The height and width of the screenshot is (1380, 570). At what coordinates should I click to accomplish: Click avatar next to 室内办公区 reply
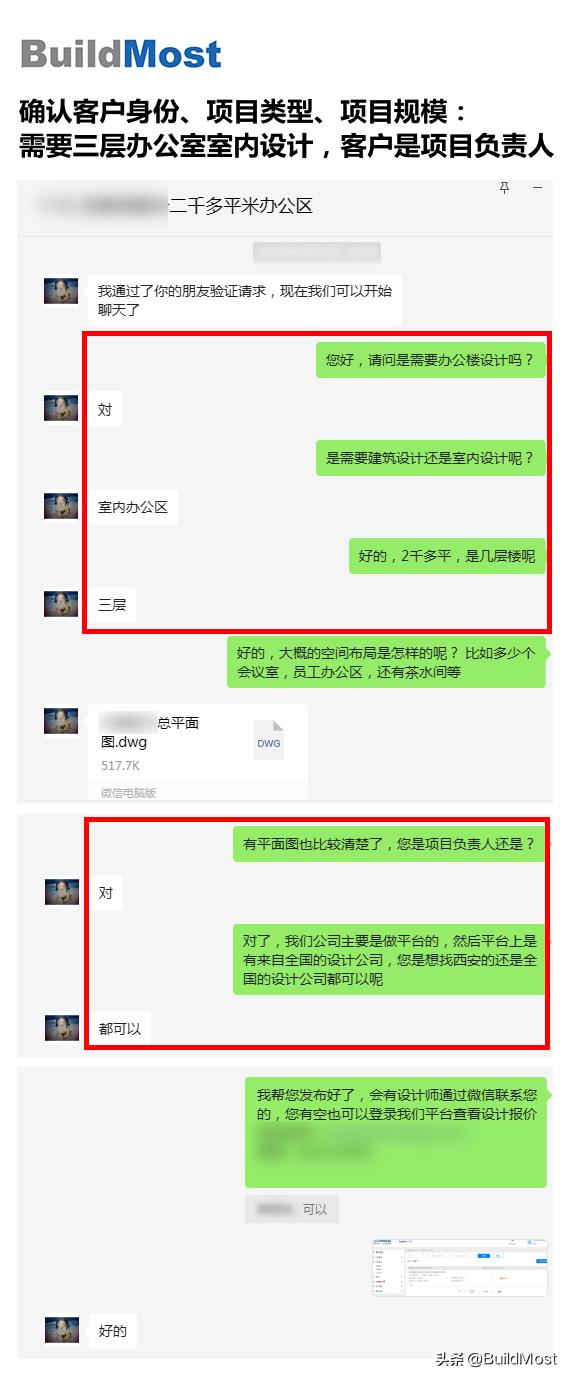click(x=61, y=506)
